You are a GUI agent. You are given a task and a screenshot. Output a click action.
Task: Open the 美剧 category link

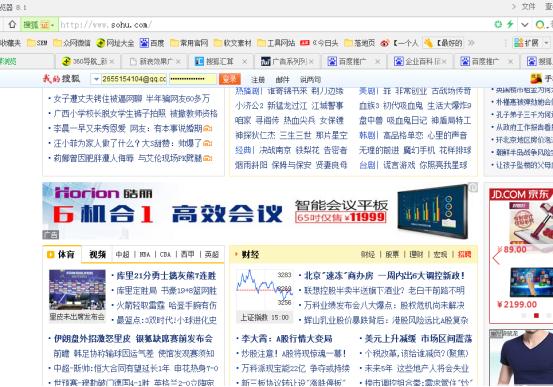coord(368,91)
